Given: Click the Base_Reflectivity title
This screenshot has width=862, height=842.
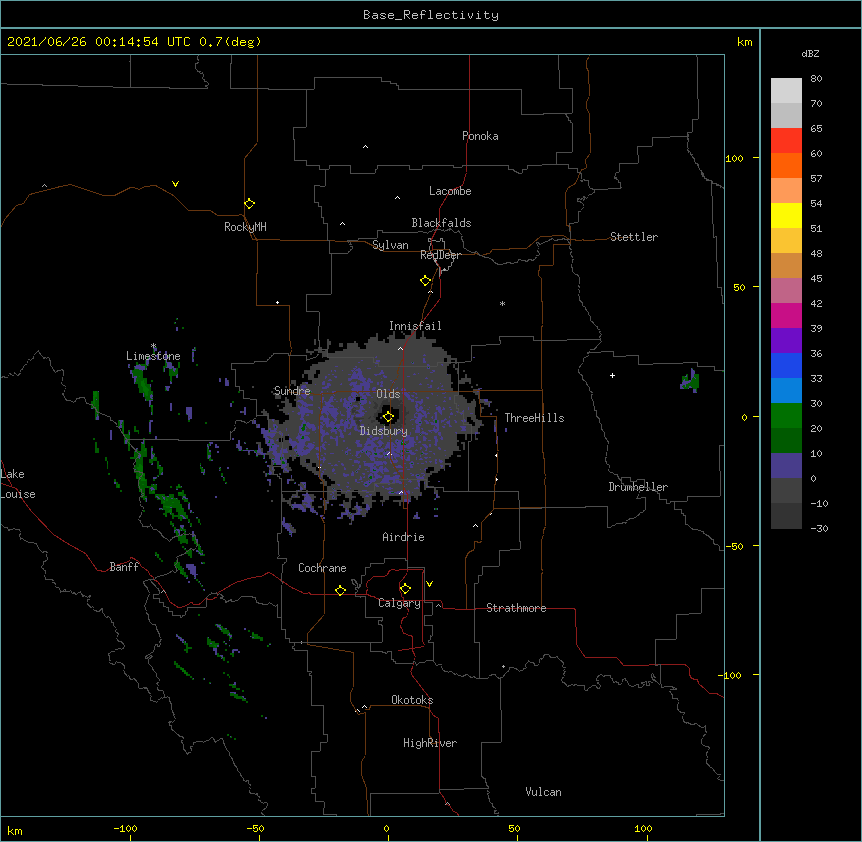Looking at the screenshot, I should 431,15.
